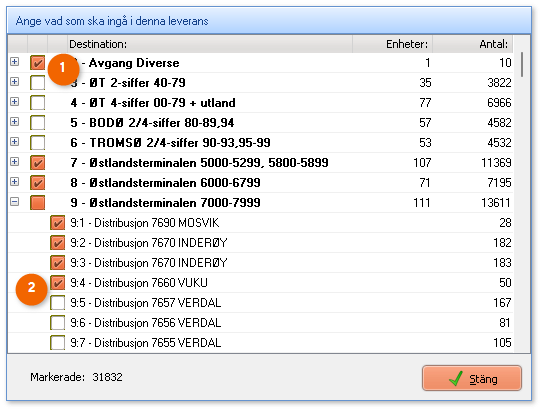The width and height of the screenshot is (542, 411).
Task: Uncheck 9:4 Distribusjon 7660 VUKU
Action: pyautogui.click(x=57, y=283)
